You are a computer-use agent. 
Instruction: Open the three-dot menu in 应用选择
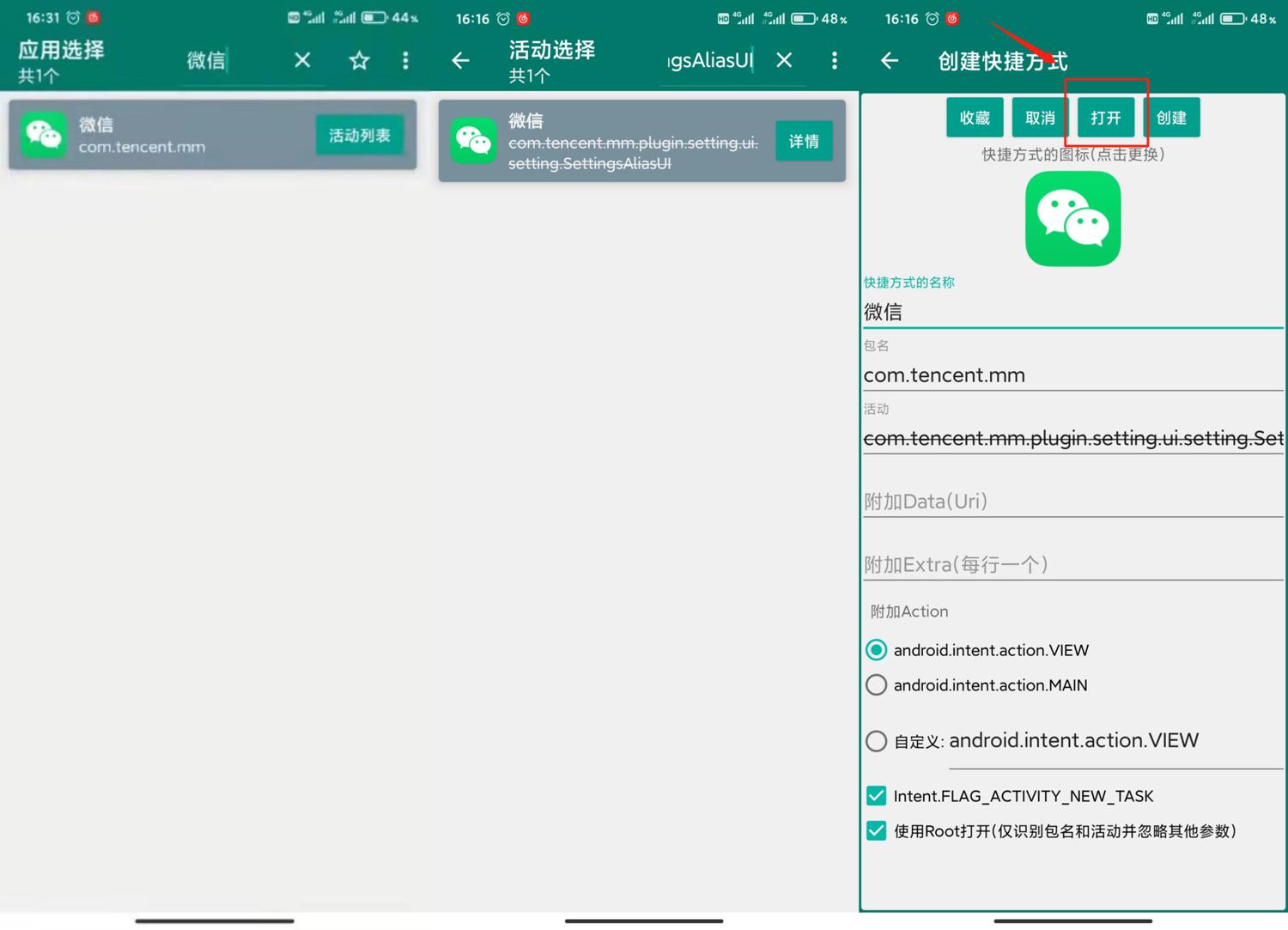405,60
